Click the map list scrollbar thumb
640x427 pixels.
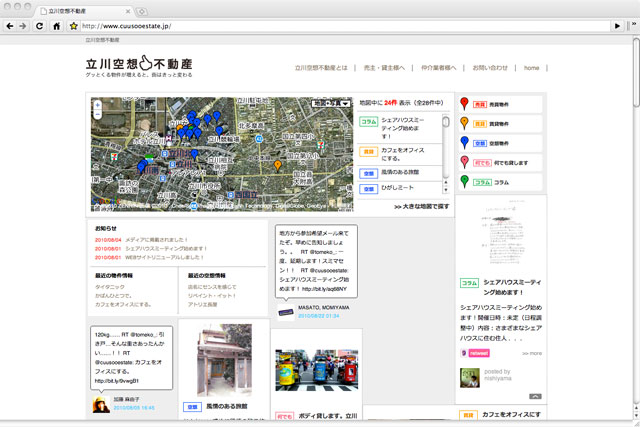point(446,122)
